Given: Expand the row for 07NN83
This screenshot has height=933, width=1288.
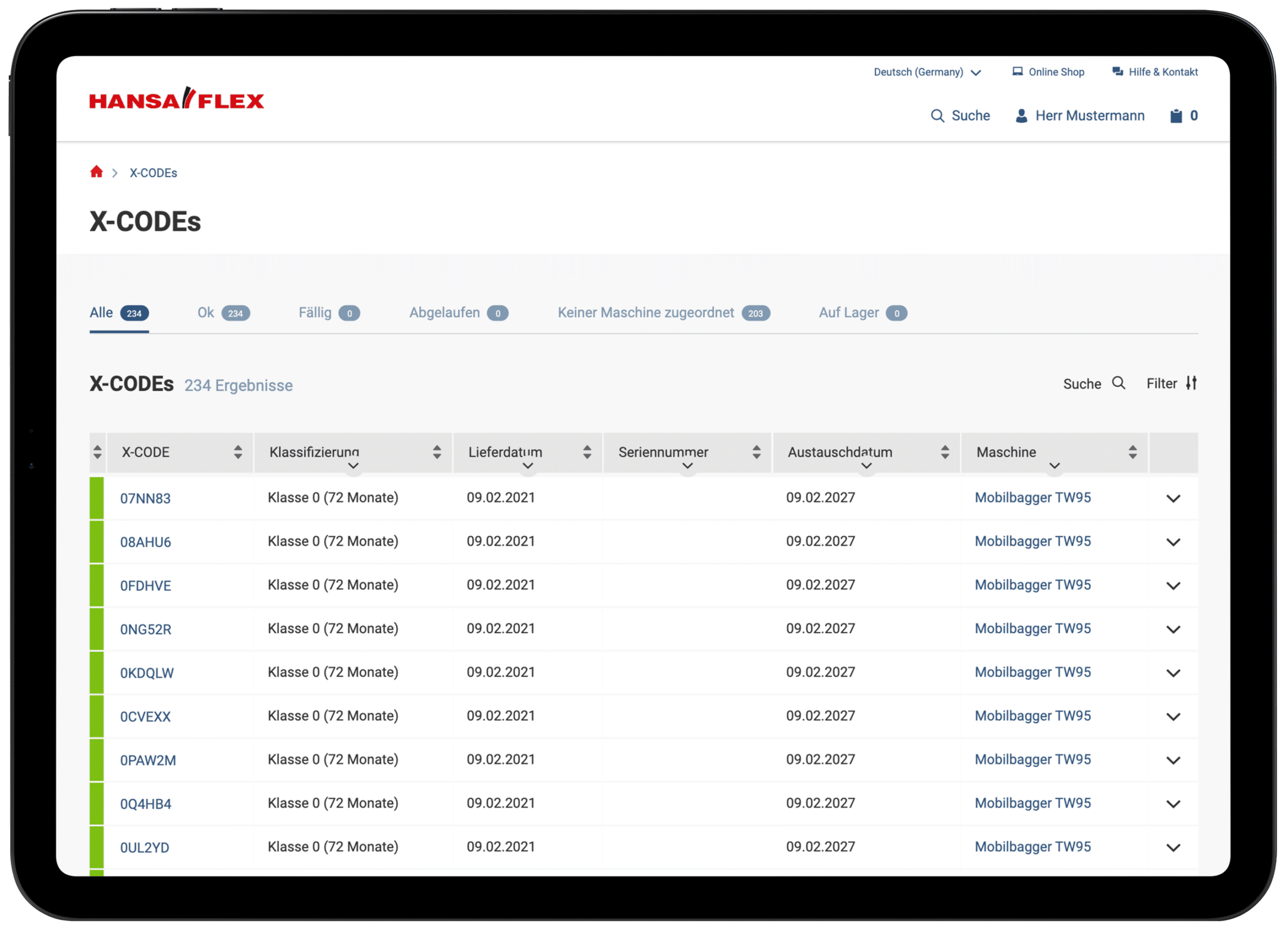Looking at the screenshot, I should click(x=1173, y=498).
